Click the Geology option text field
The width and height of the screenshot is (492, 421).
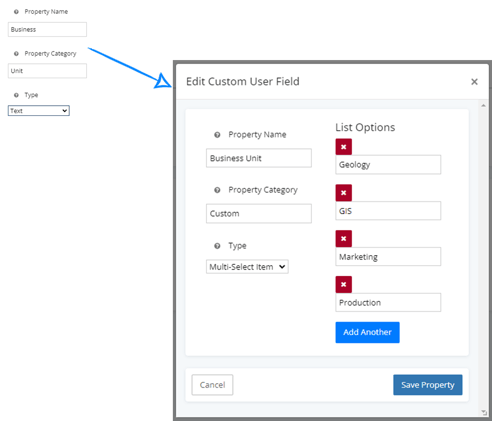(388, 165)
